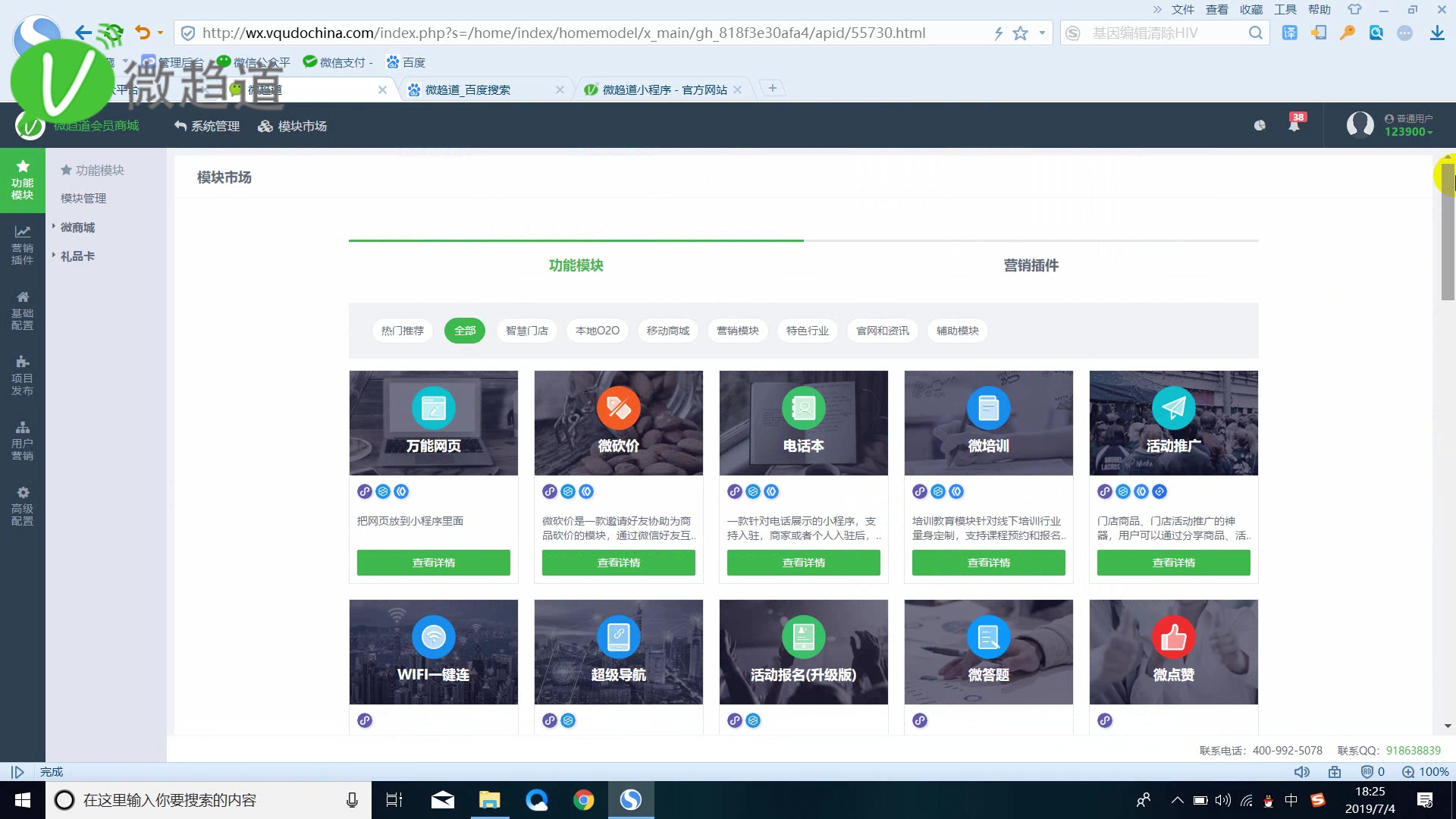
Task: Open the zoom 100% control
Action: point(1426,772)
